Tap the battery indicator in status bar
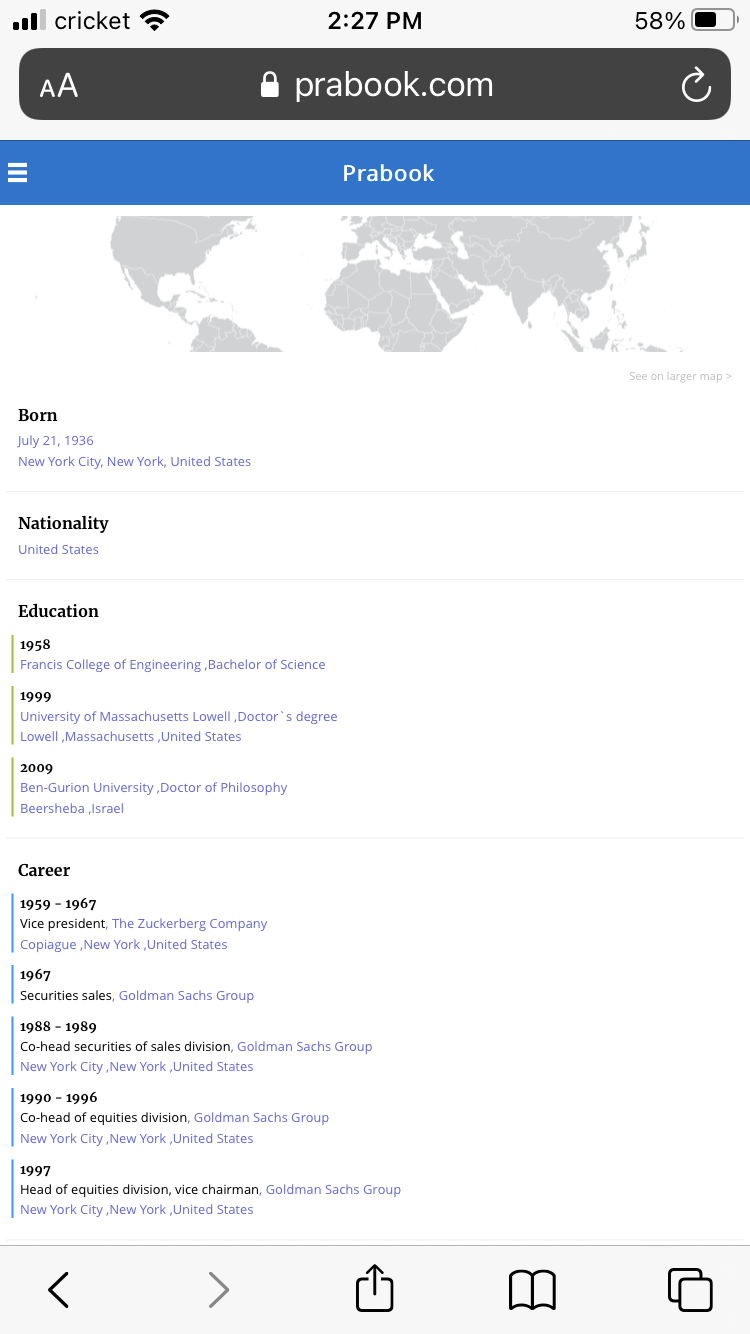Image resolution: width=750 pixels, height=1334 pixels. (x=714, y=20)
